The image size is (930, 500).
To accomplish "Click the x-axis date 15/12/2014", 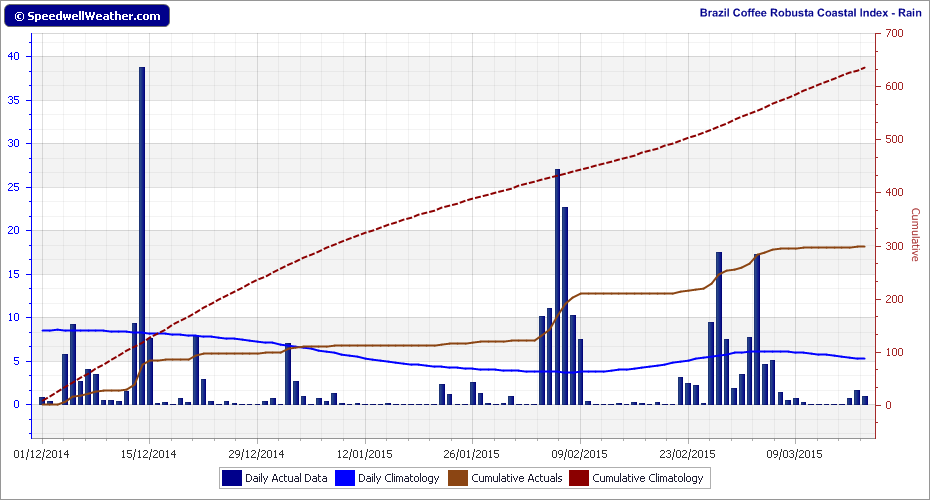I will coord(149,454).
